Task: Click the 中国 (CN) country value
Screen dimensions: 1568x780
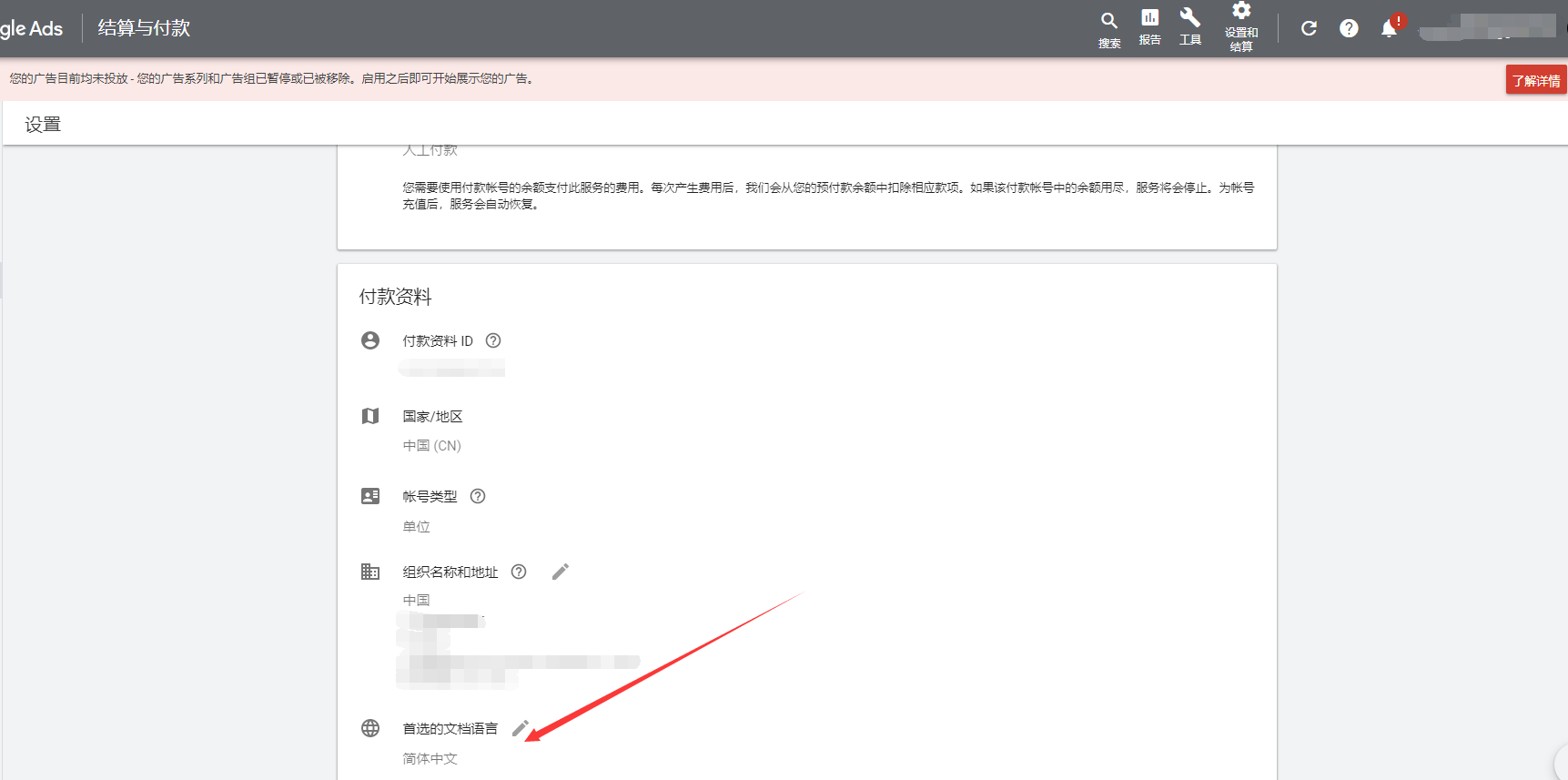Action: coord(432,446)
